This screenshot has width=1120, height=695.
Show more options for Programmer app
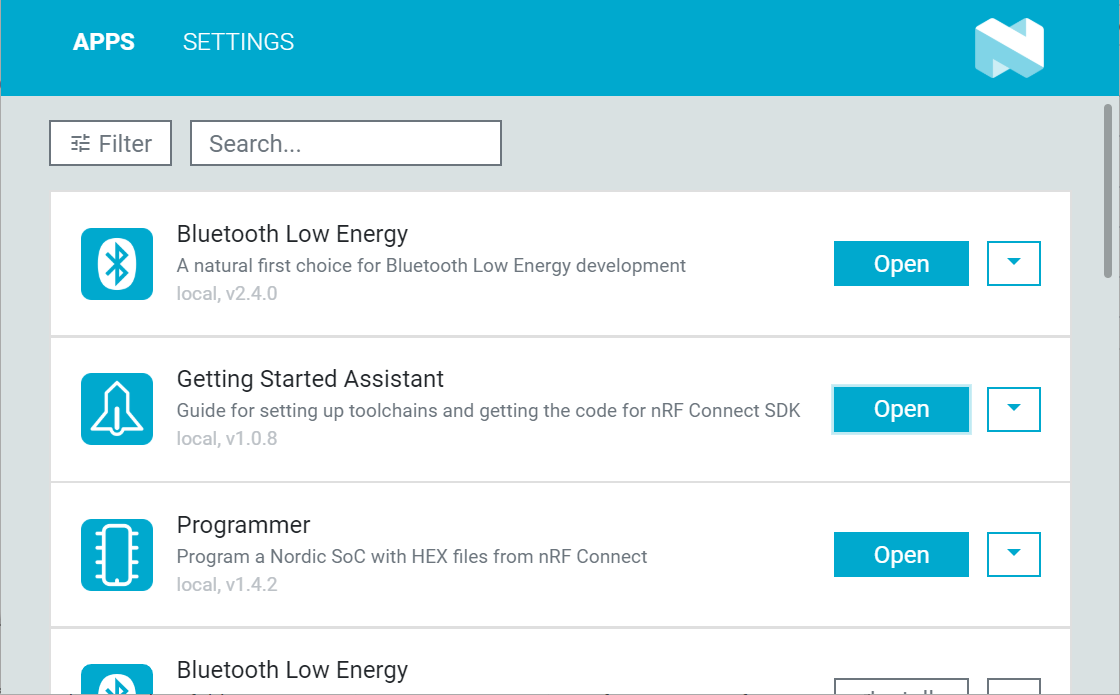1014,555
